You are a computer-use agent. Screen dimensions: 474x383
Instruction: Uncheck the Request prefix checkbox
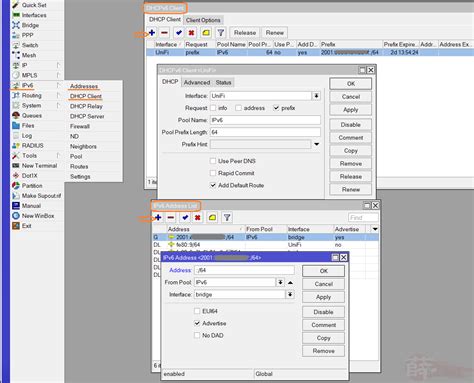click(276, 108)
